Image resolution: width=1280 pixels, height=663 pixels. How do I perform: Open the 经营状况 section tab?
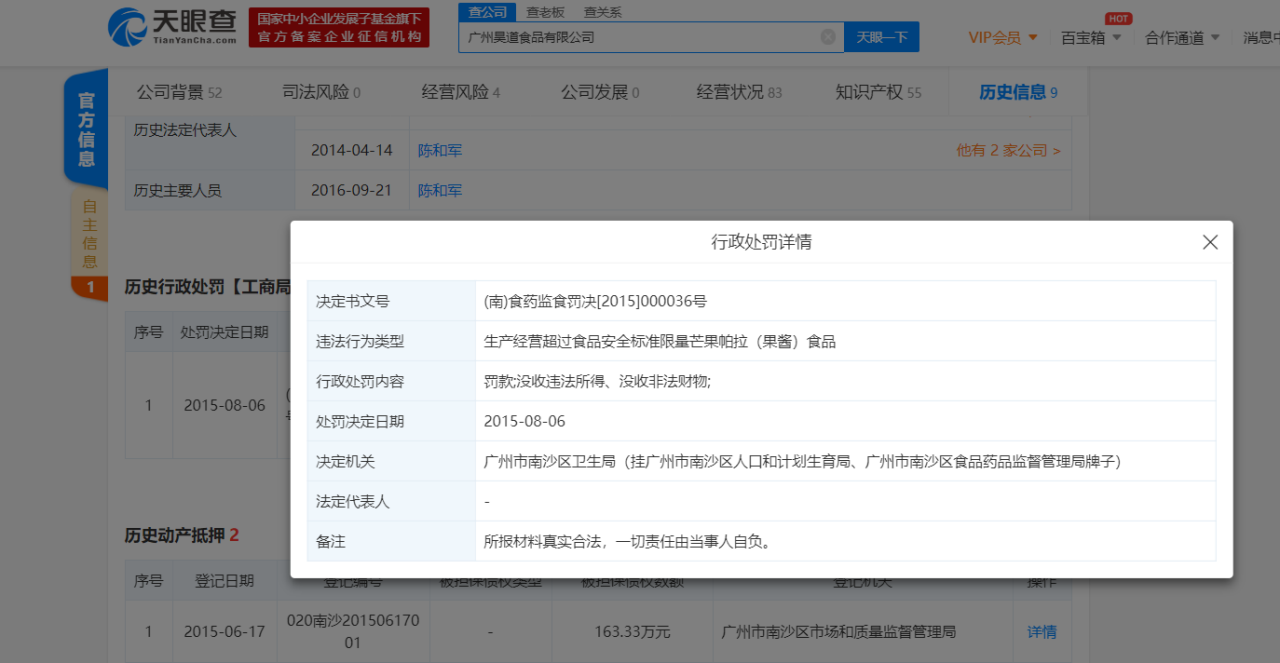click(739, 93)
